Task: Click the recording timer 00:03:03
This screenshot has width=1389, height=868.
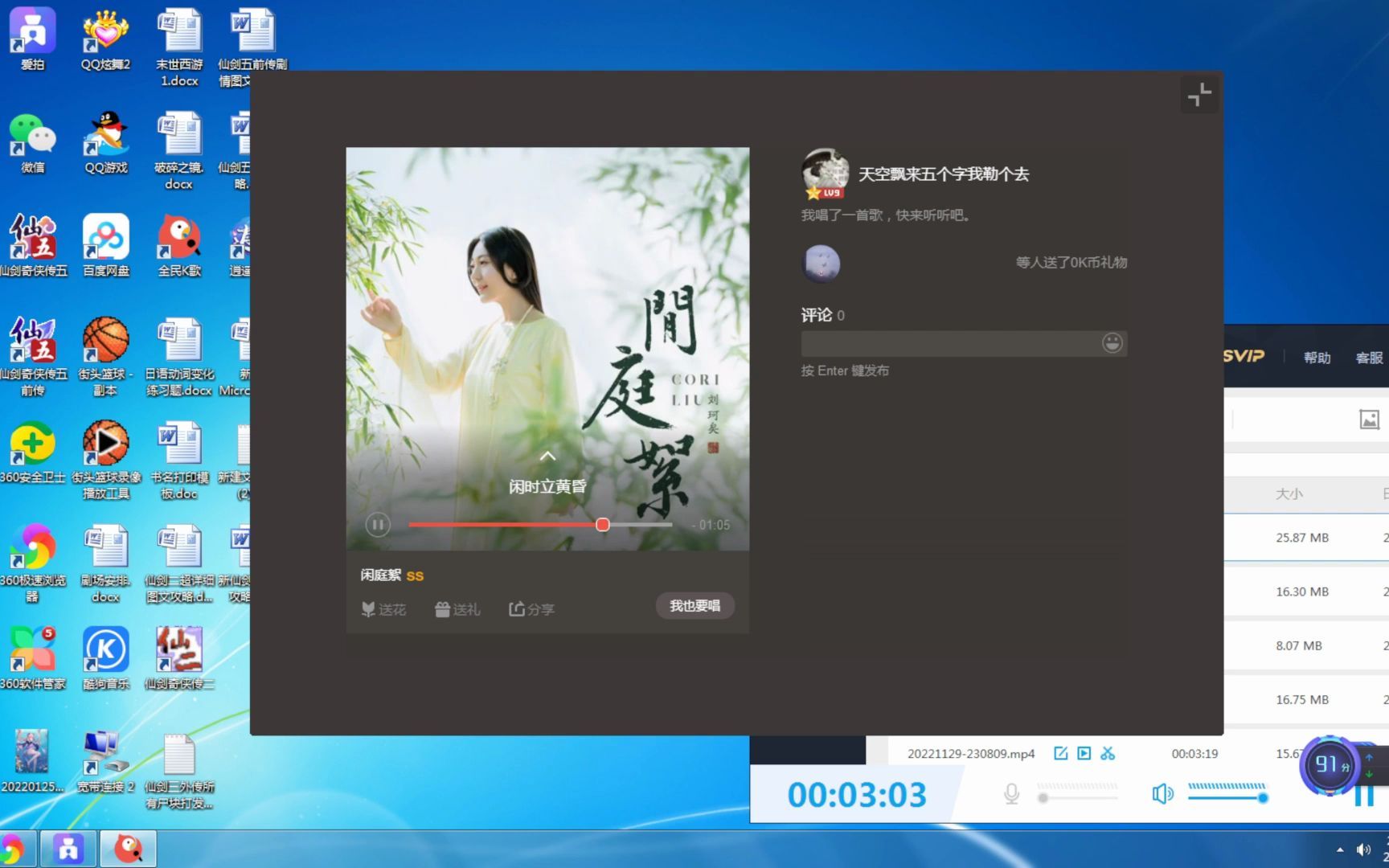Action: [857, 795]
